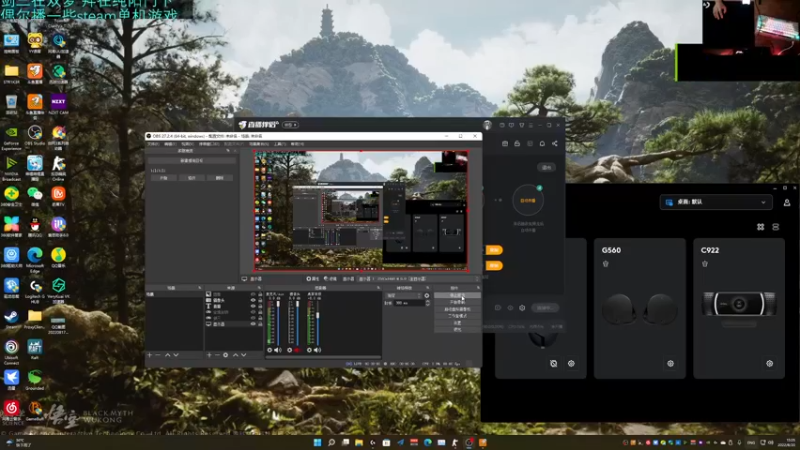Screen dimensions: 800x450
Task: Open C922 webcam settings gear
Action: tap(769, 363)
